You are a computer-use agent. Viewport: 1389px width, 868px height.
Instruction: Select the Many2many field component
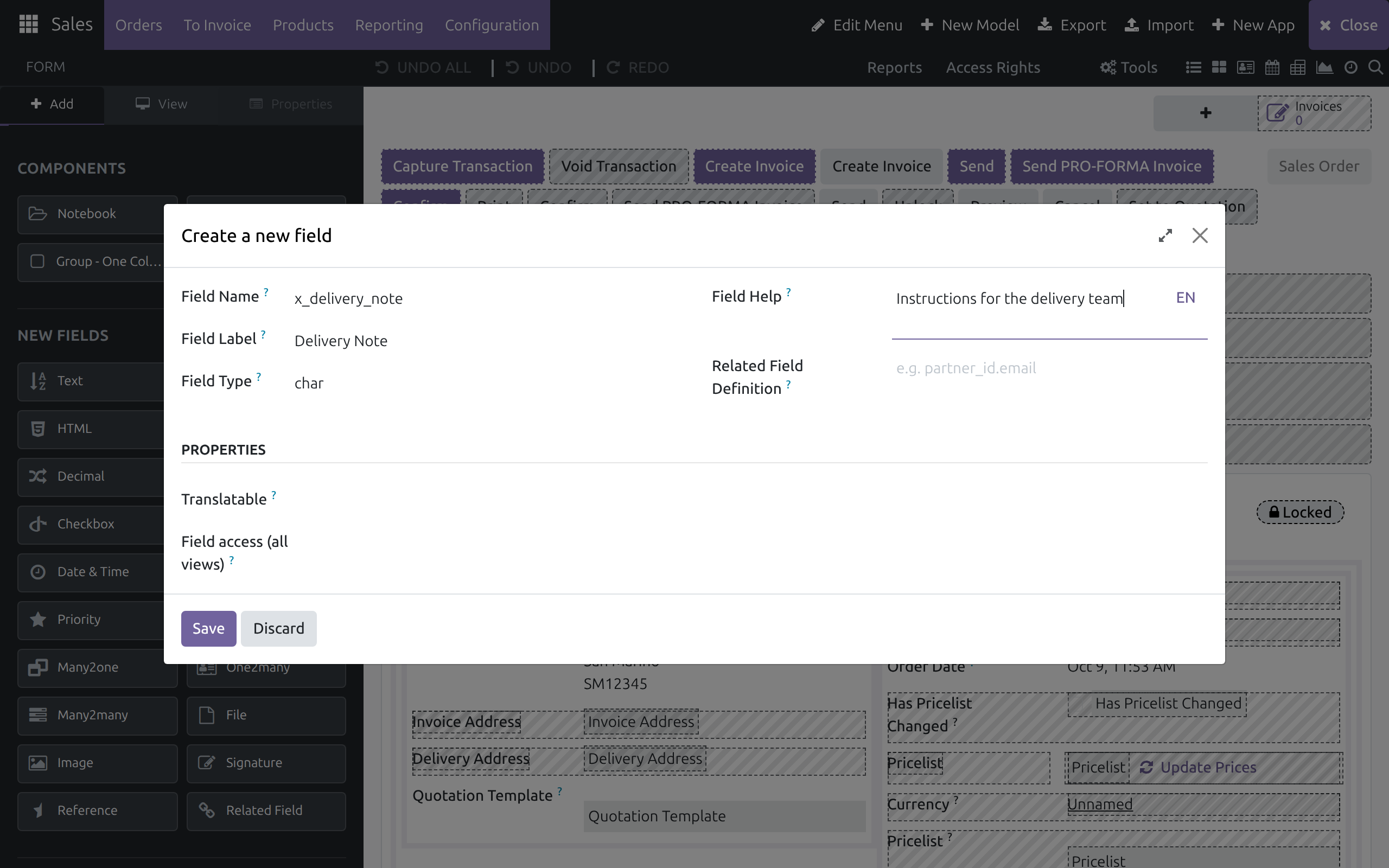97,716
